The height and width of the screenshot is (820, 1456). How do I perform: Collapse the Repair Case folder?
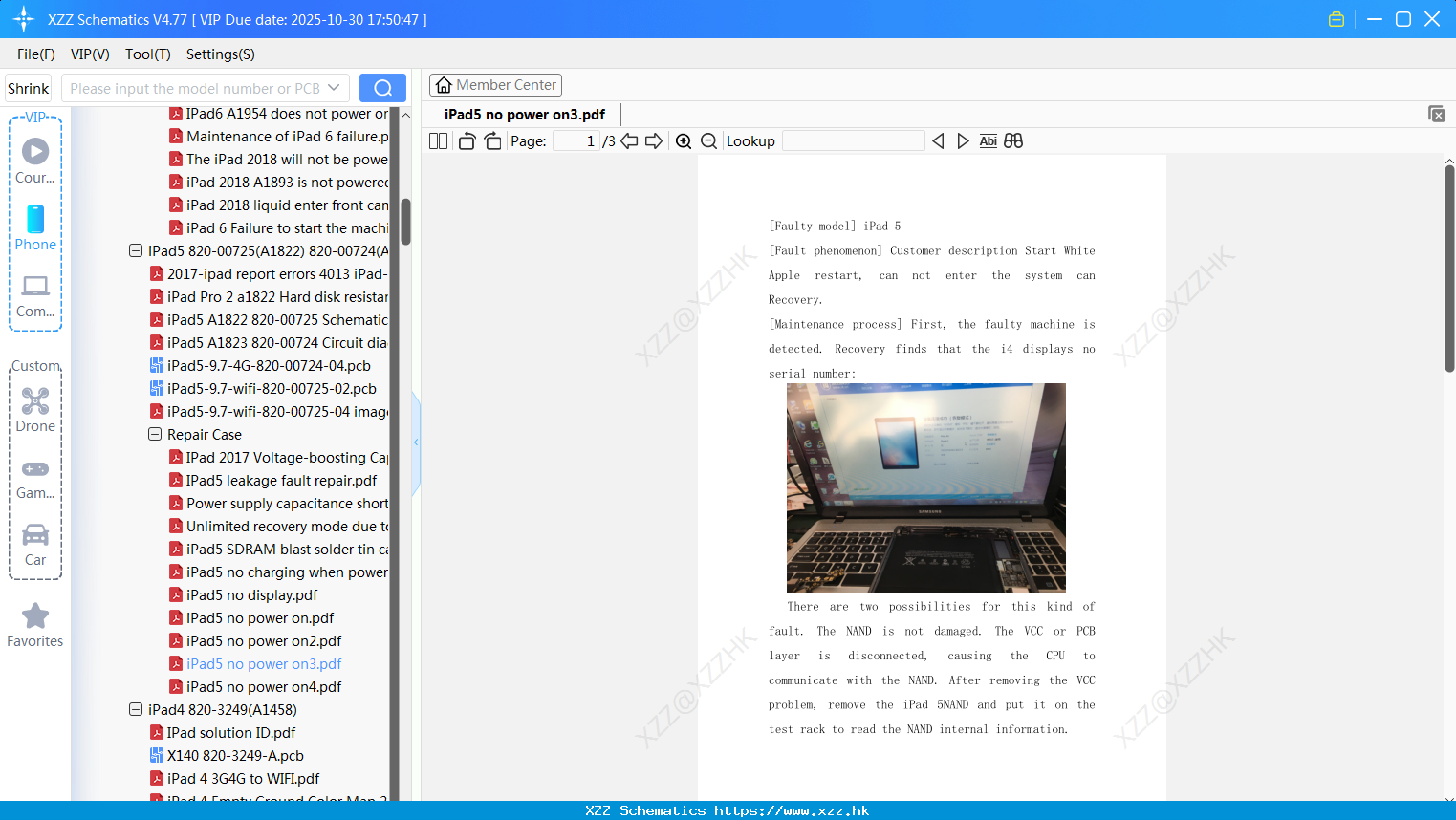[x=155, y=435]
